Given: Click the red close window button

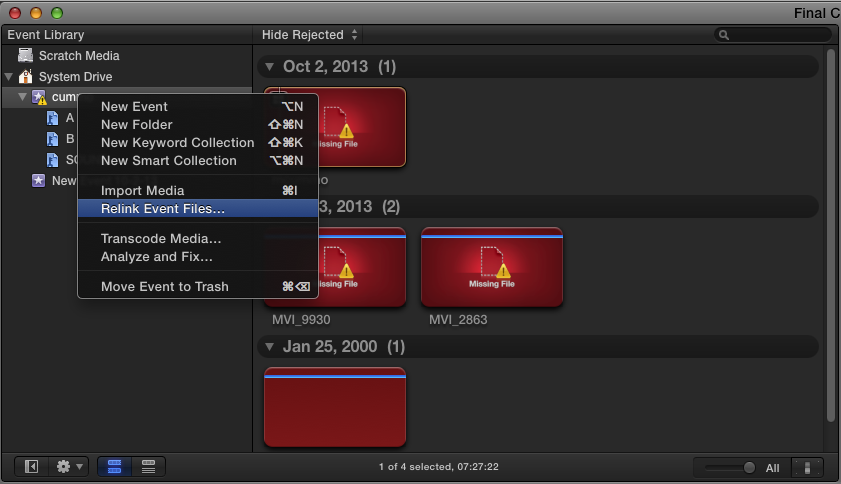Looking at the screenshot, I should pyautogui.click(x=15, y=13).
